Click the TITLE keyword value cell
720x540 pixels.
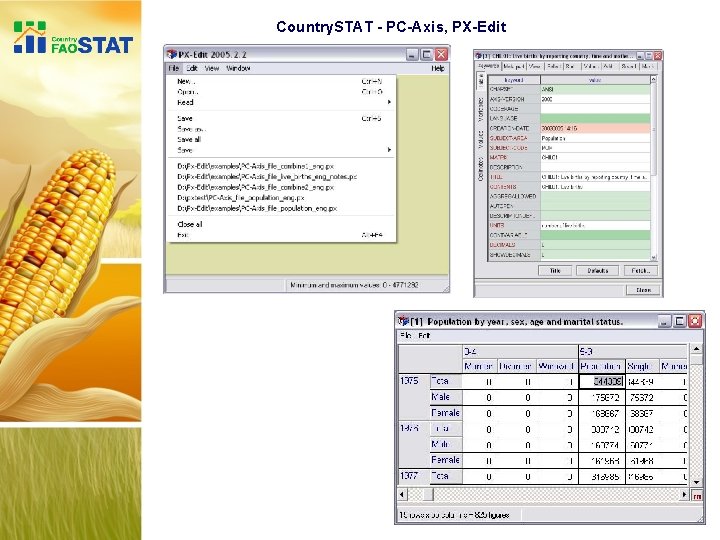pyautogui.click(x=595, y=177)
